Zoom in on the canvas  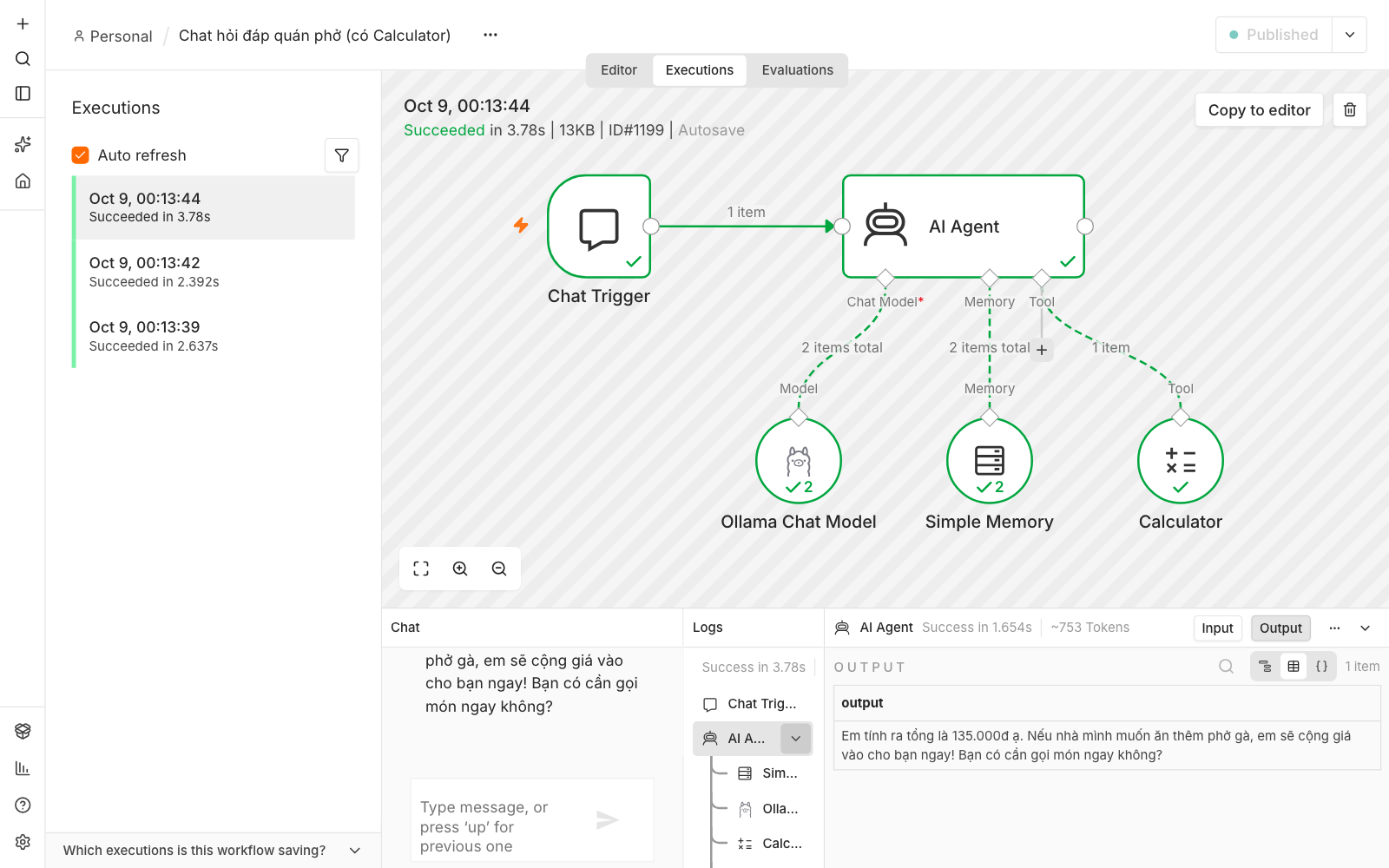click(x=460, y=569)
